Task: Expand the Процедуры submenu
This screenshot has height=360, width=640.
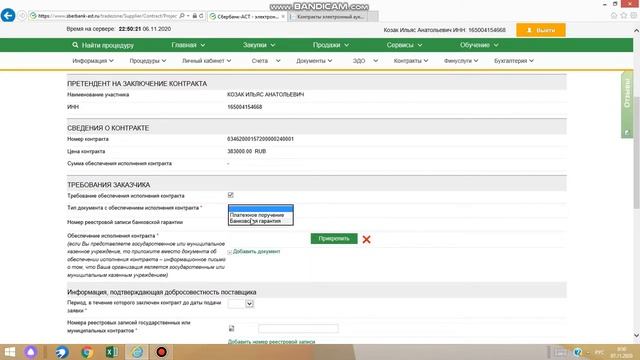Action: coord(148,61)
